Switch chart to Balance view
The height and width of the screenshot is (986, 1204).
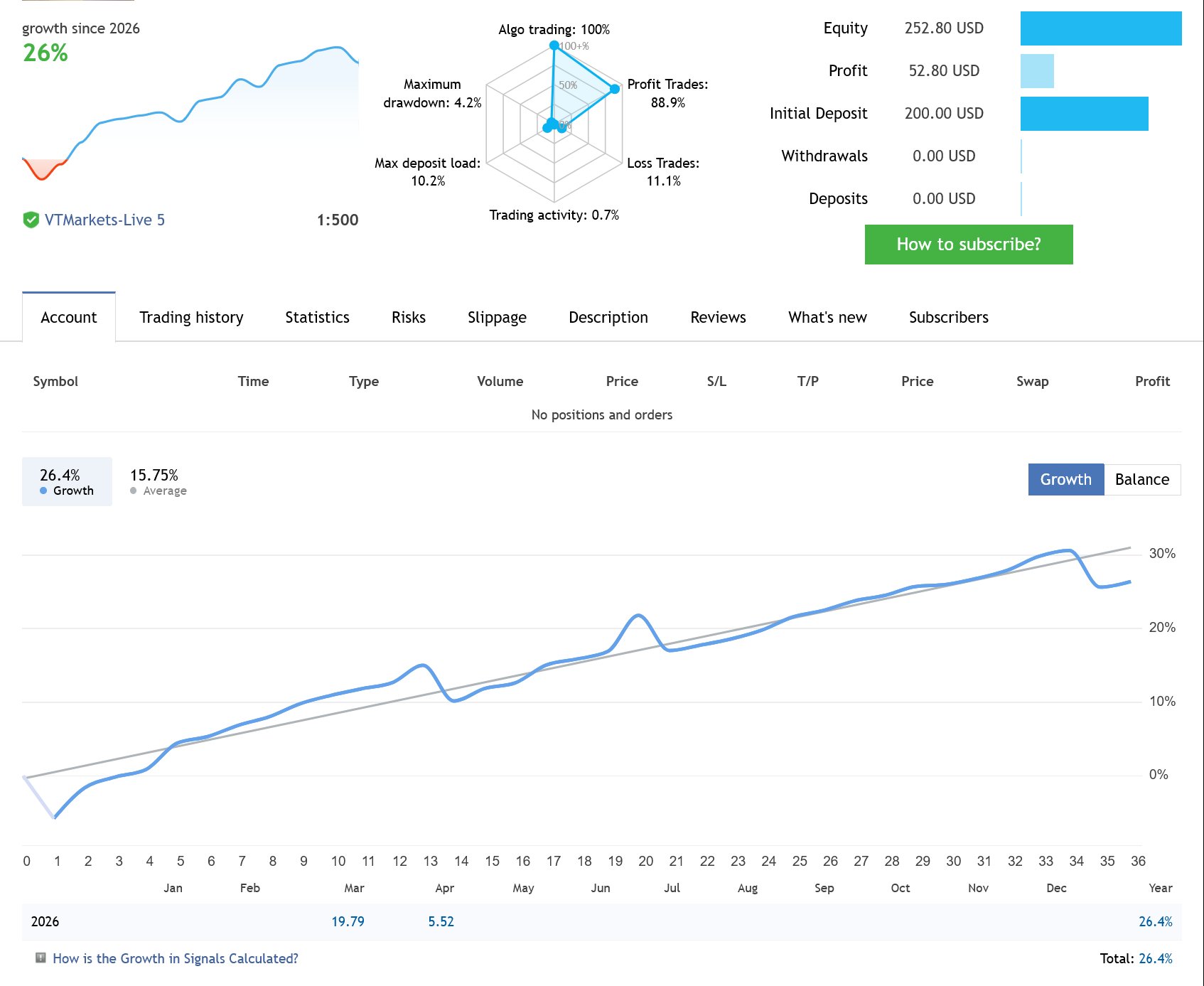[1141, 479]
